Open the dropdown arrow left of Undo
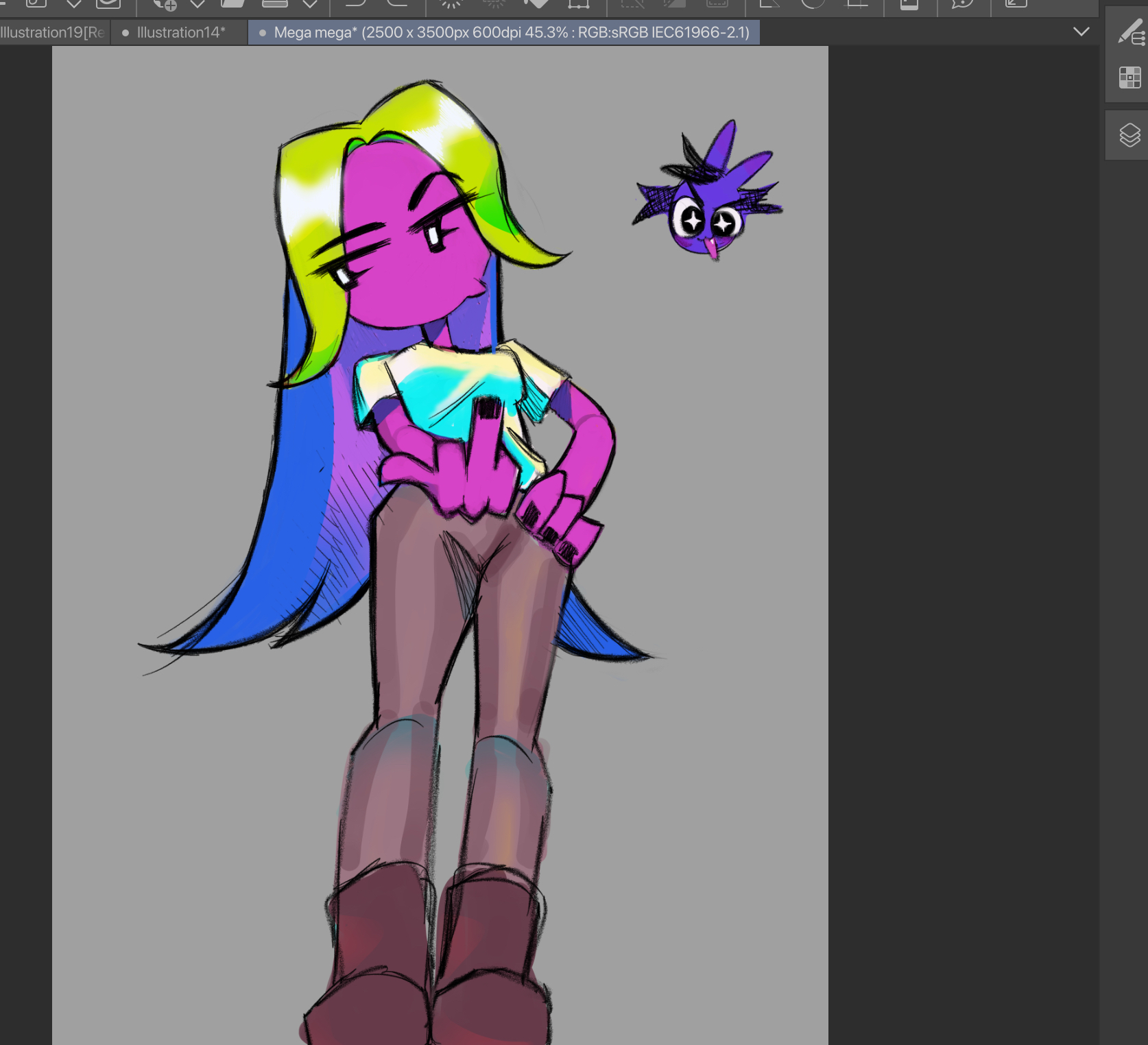The image size is (1148, 1045). click(310, 4)
